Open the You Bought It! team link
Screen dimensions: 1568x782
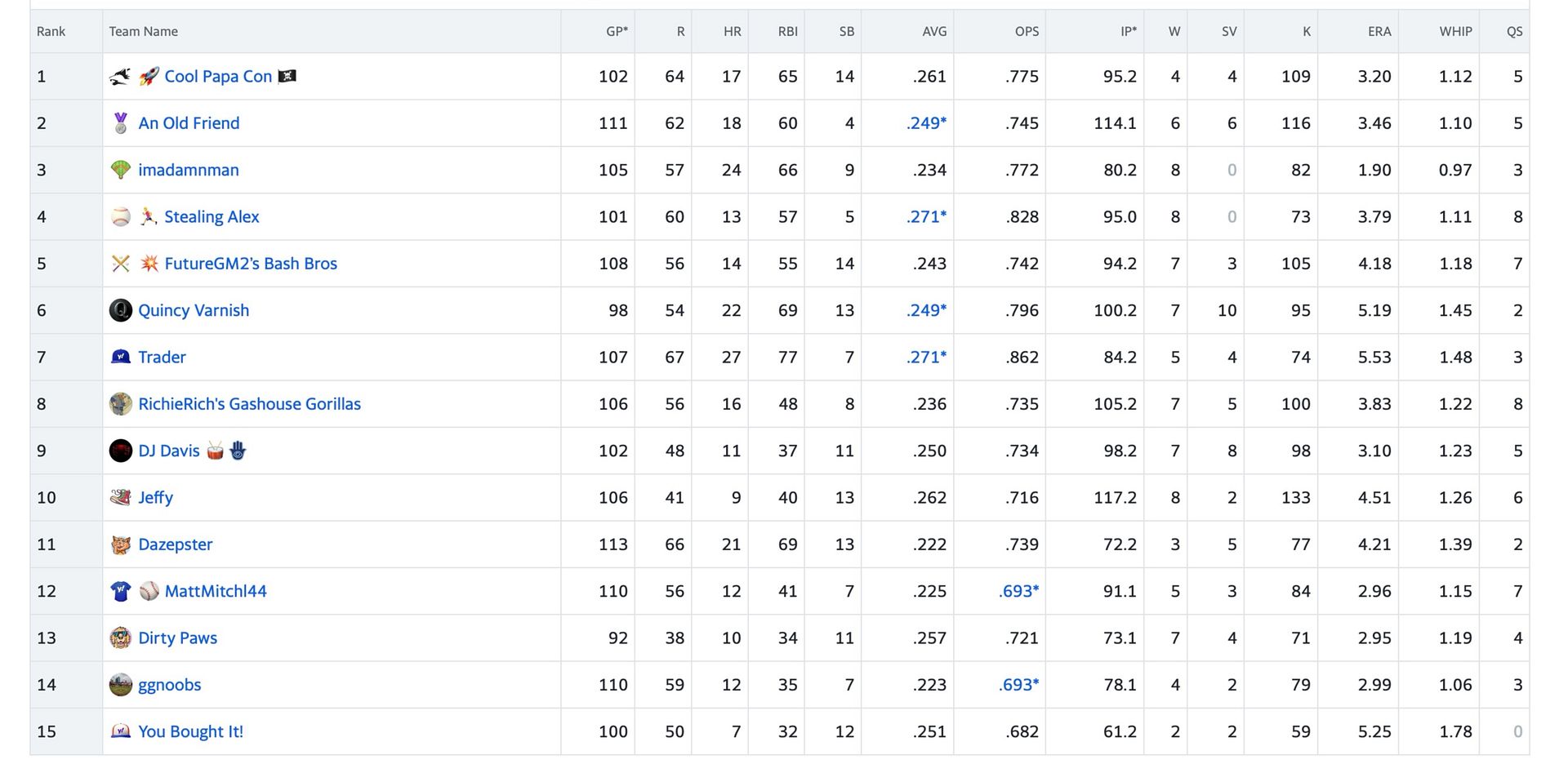(190, 731)
